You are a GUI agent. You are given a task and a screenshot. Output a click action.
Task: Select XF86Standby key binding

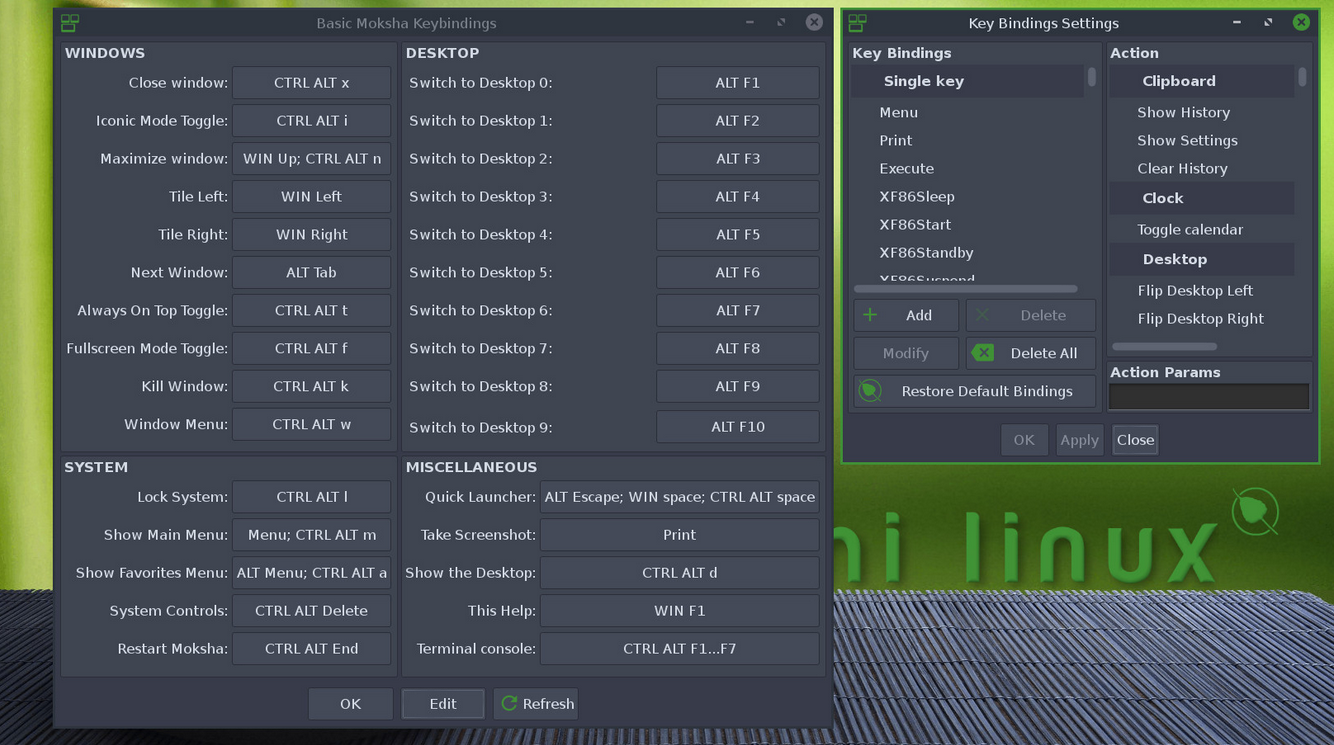tap(967, 253)
